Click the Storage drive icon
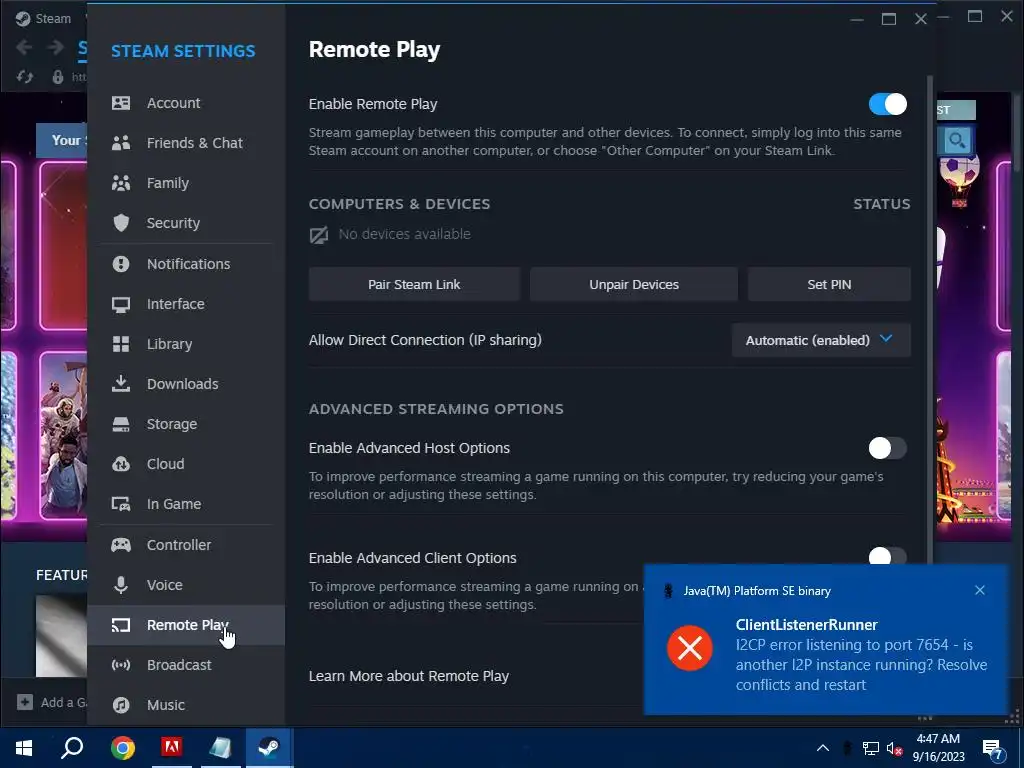This screenshot has width=1024, height=768. click(x=121, y=424)
